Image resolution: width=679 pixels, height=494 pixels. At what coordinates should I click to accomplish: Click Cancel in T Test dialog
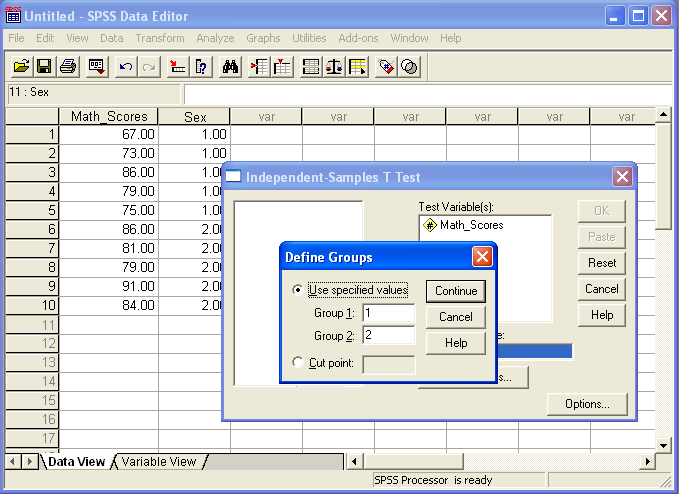tap(602, 289)
